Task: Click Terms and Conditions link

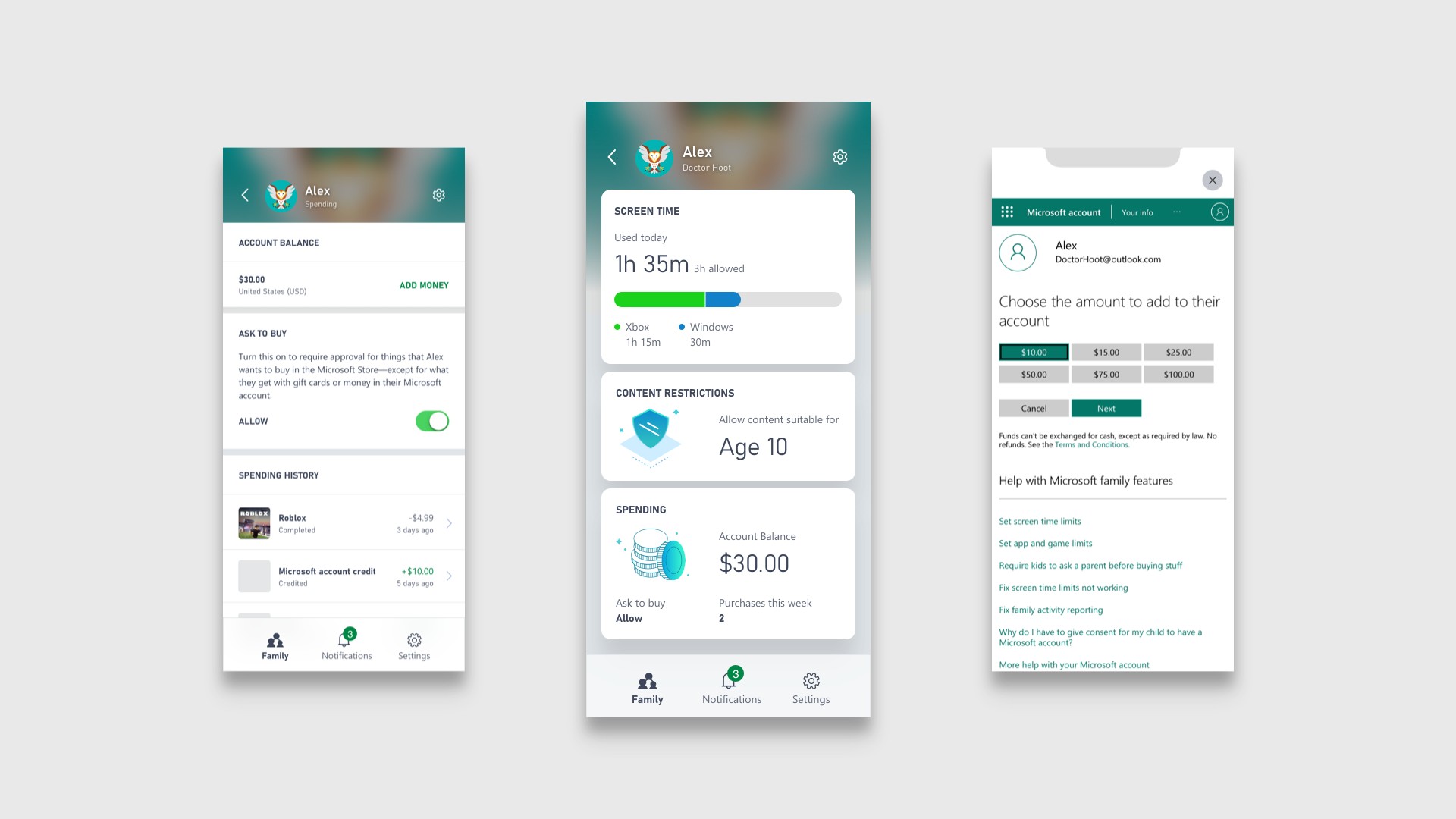Action: [x=1090, y=444]
